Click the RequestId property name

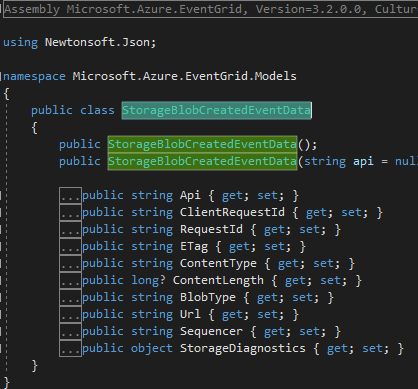(x=211, y=230)
